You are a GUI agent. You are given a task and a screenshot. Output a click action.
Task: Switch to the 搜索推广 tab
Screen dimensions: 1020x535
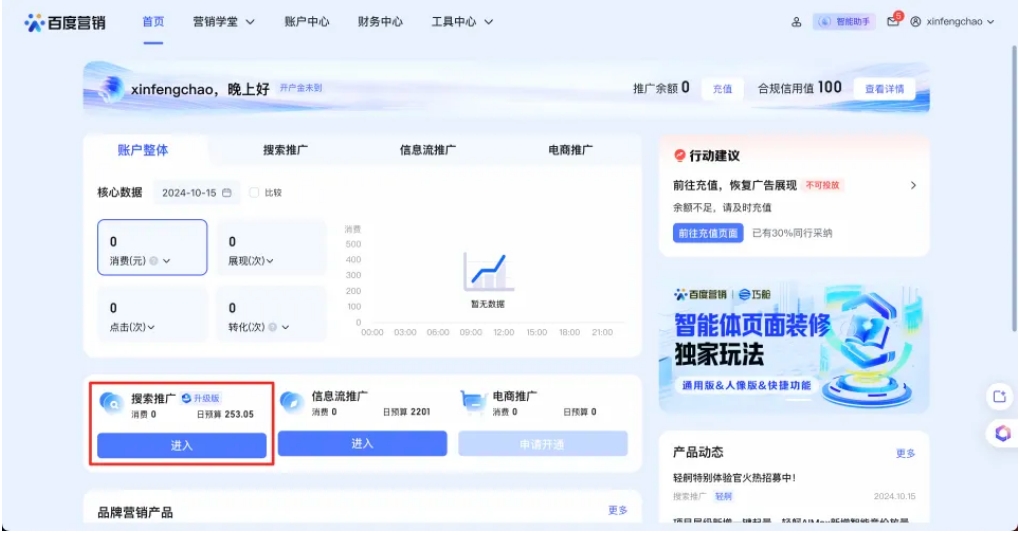pyautogui.click(x=286, y=150)
